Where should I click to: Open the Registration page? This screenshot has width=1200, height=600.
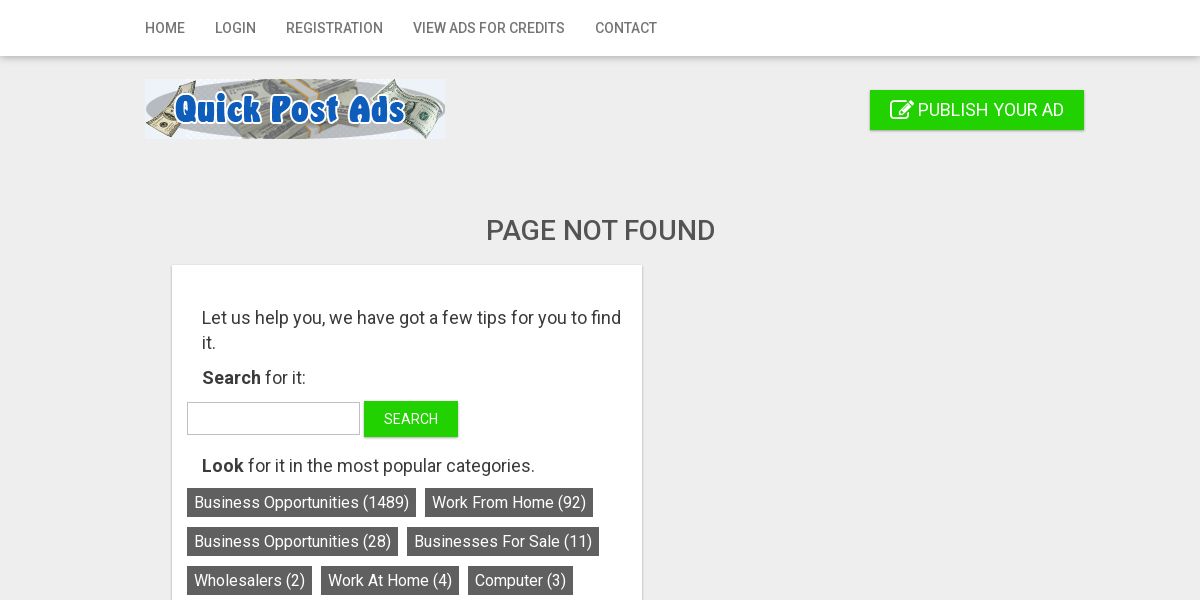tap(334, 28)
